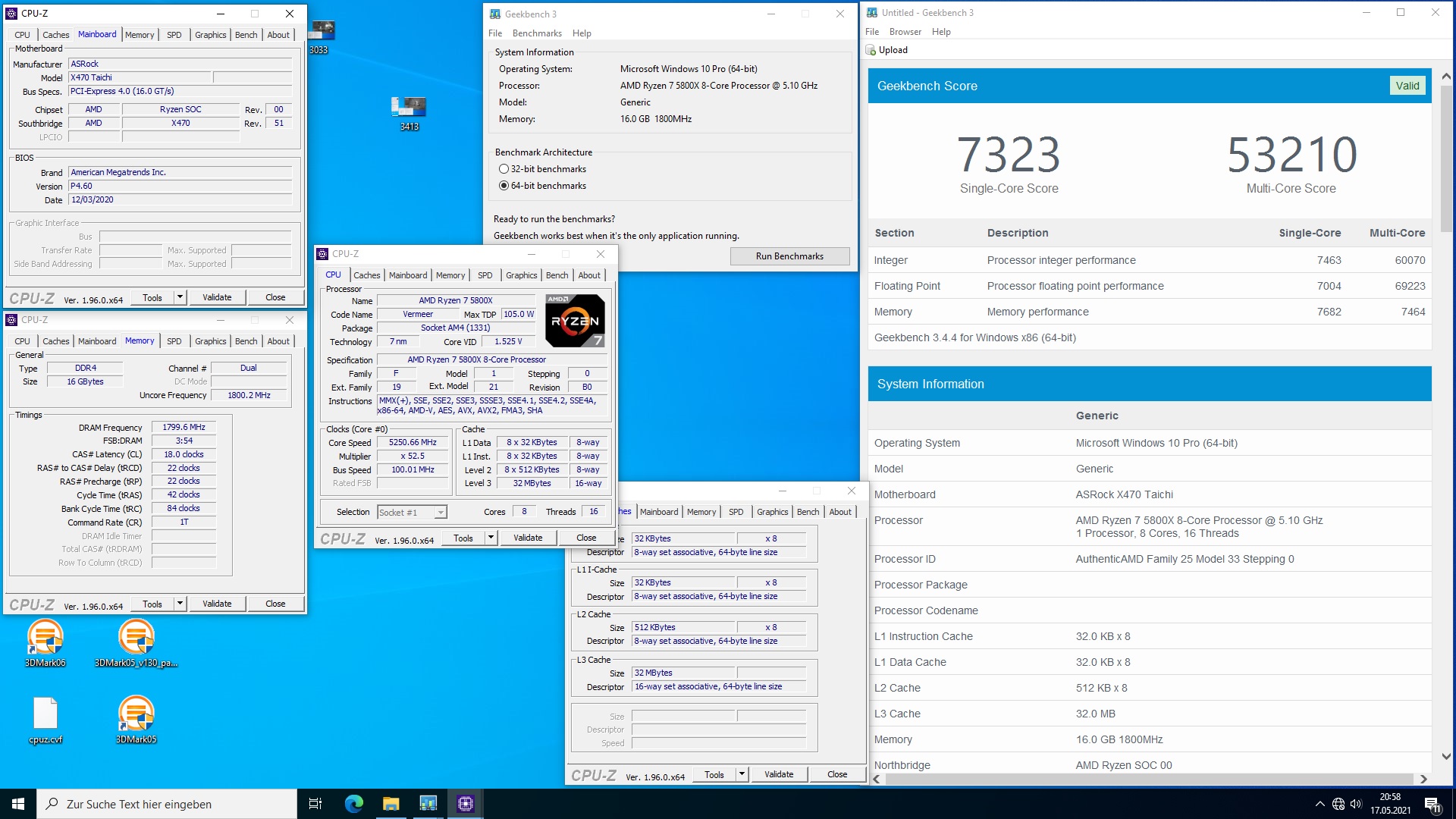Select the cpuz.cvf file icon
Screen dimensions: 1456x819
click(45, 720)
